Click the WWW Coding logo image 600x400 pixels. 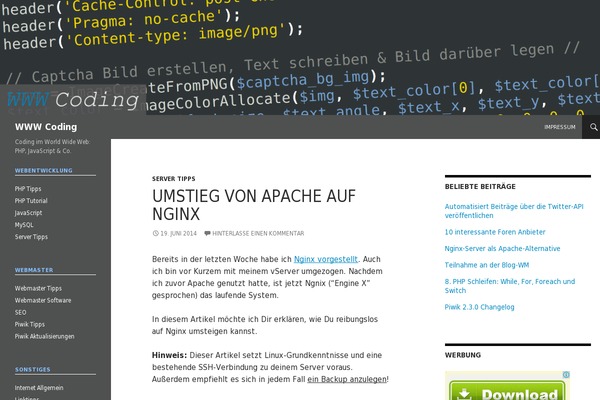pyautogui.click(x=73, y=100)
